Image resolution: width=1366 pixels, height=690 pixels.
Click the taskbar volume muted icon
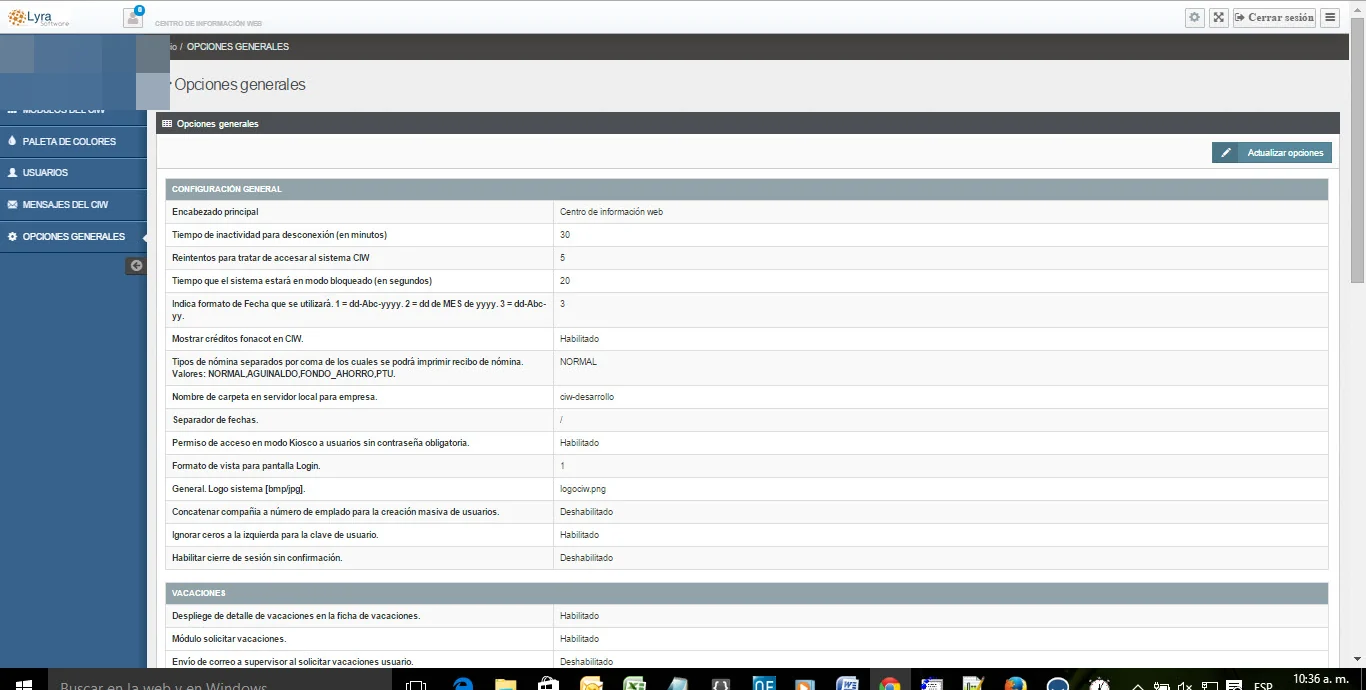click(x=1184, y=686)
